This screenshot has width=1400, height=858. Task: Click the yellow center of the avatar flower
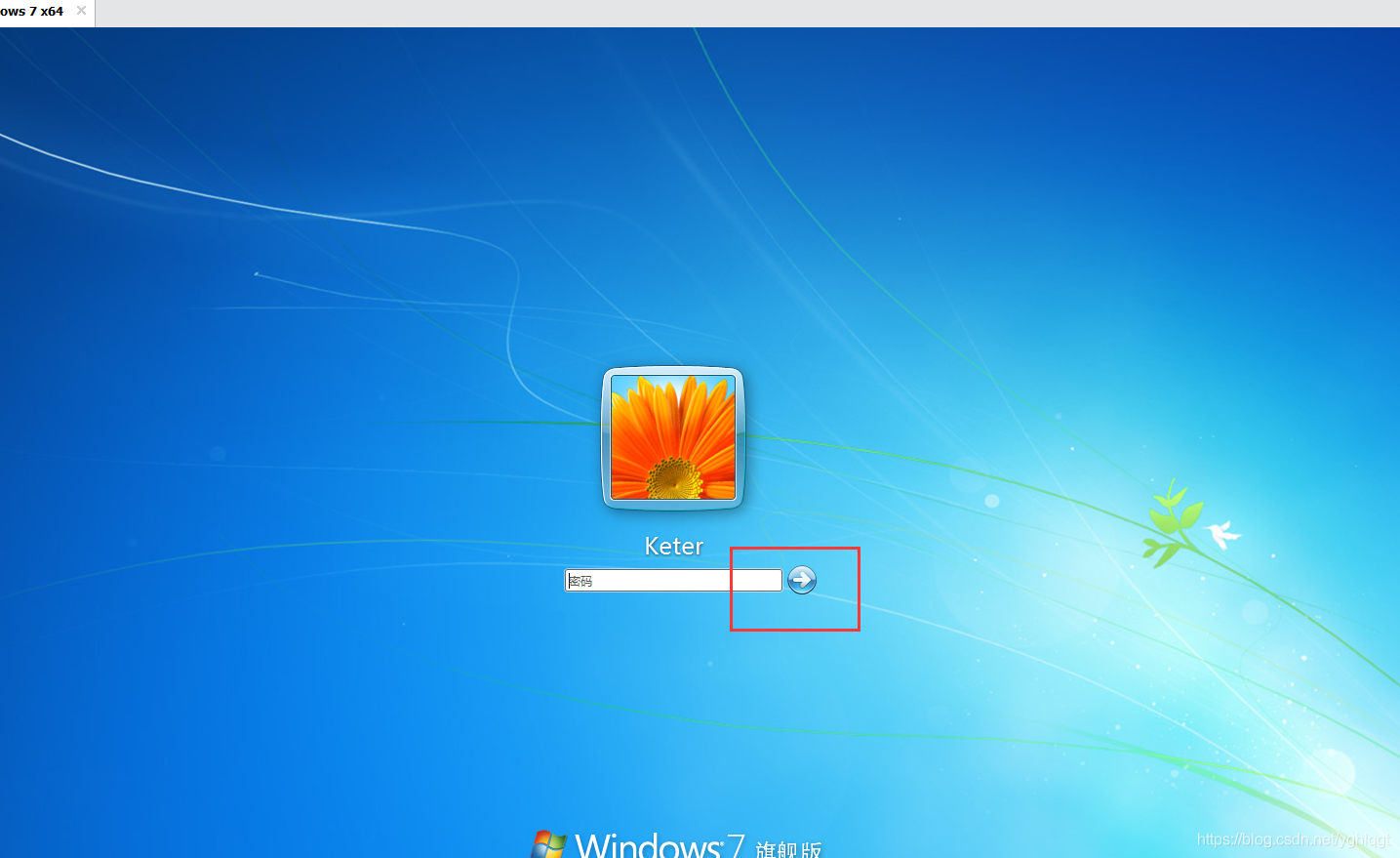(x=673, y=479)
